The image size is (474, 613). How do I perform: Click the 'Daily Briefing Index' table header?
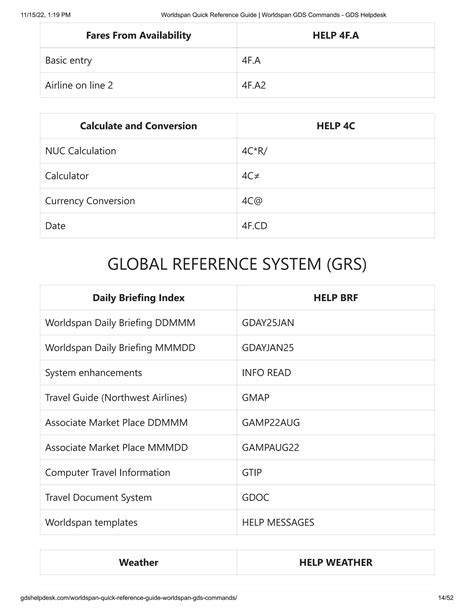click(x=138, y=298)
